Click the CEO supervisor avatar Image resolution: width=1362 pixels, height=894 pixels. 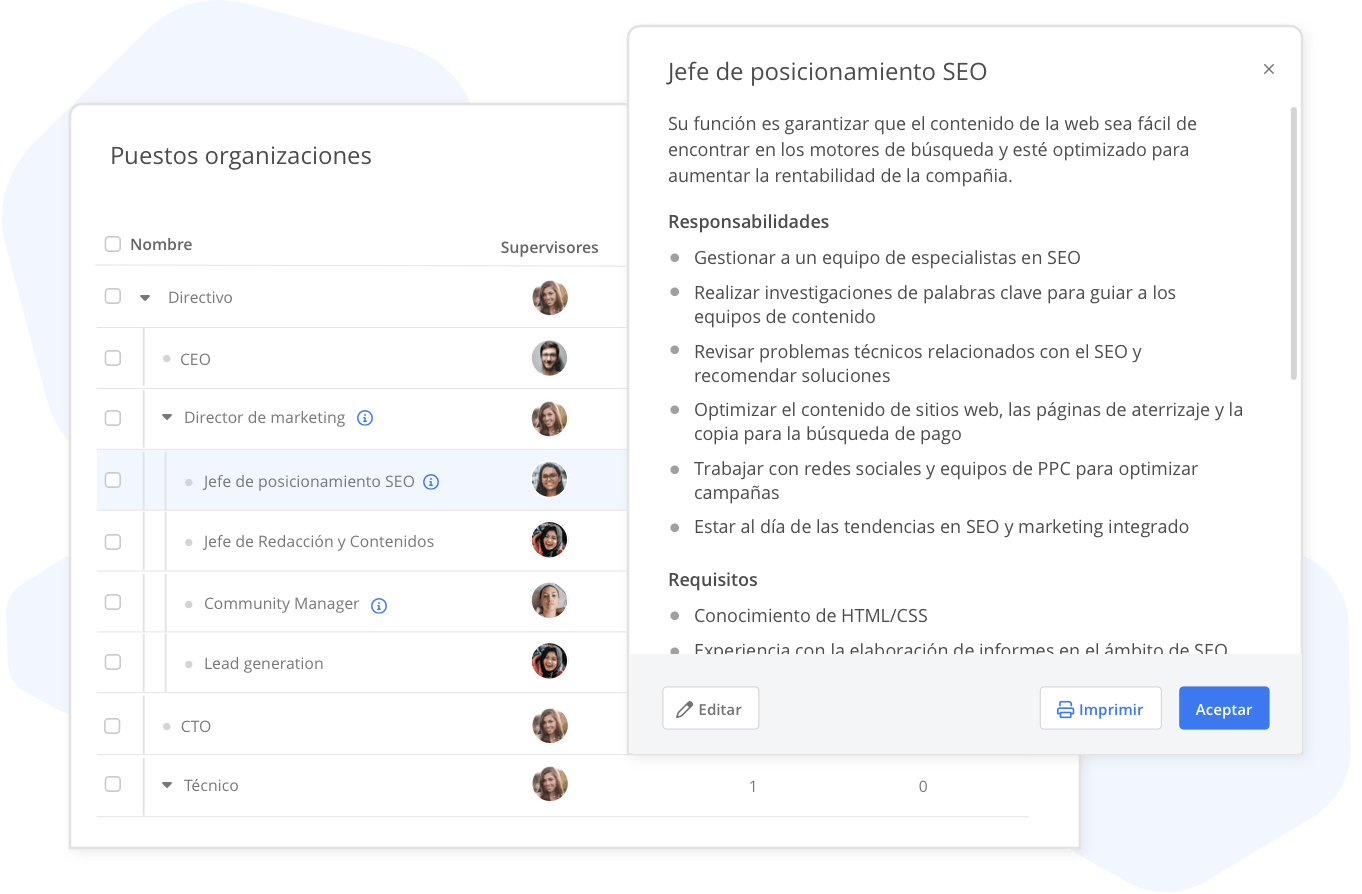[549, 358]
